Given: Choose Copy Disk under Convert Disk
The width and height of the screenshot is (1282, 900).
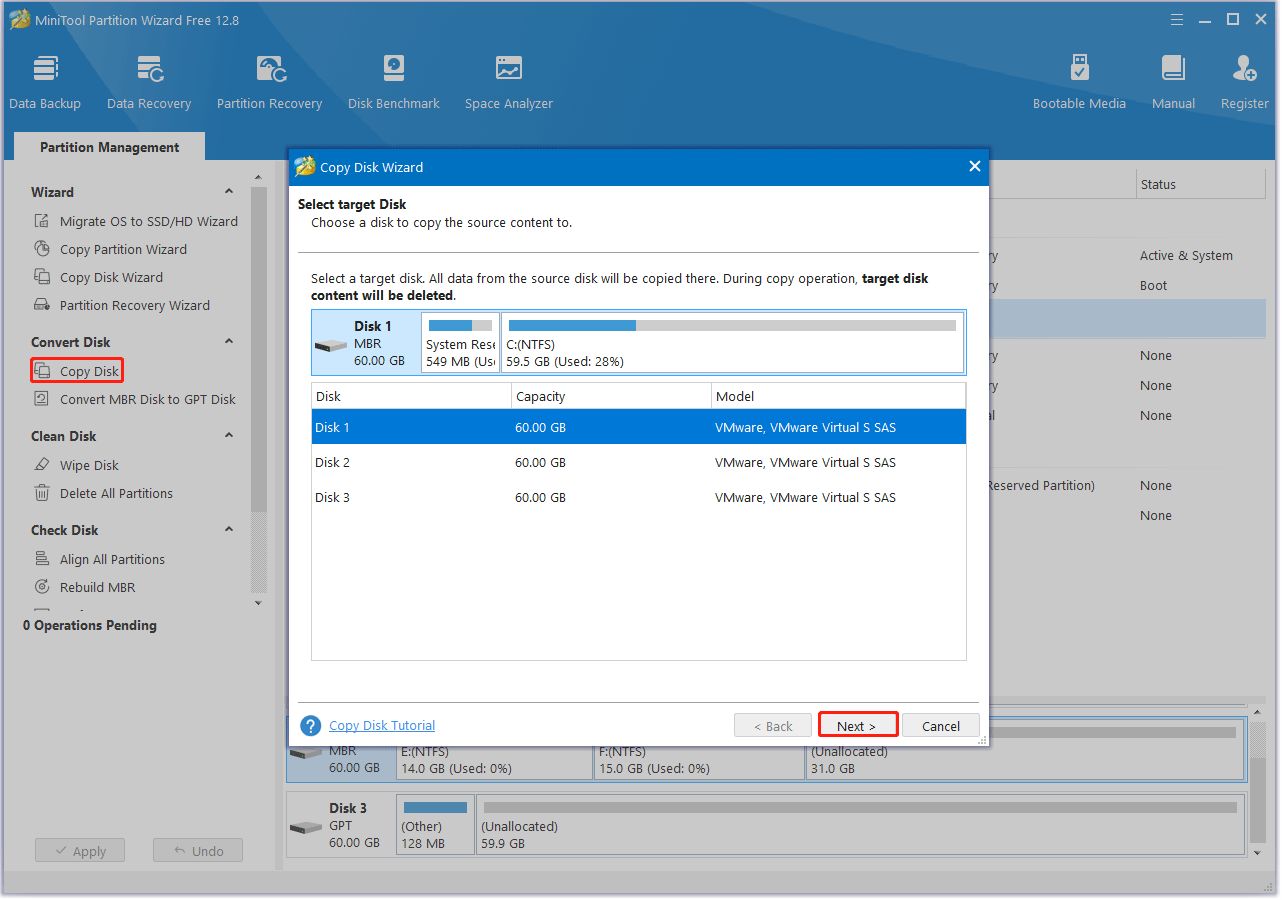Looking at the screenshot, I should pyautogui.click(x=76, y=371).
